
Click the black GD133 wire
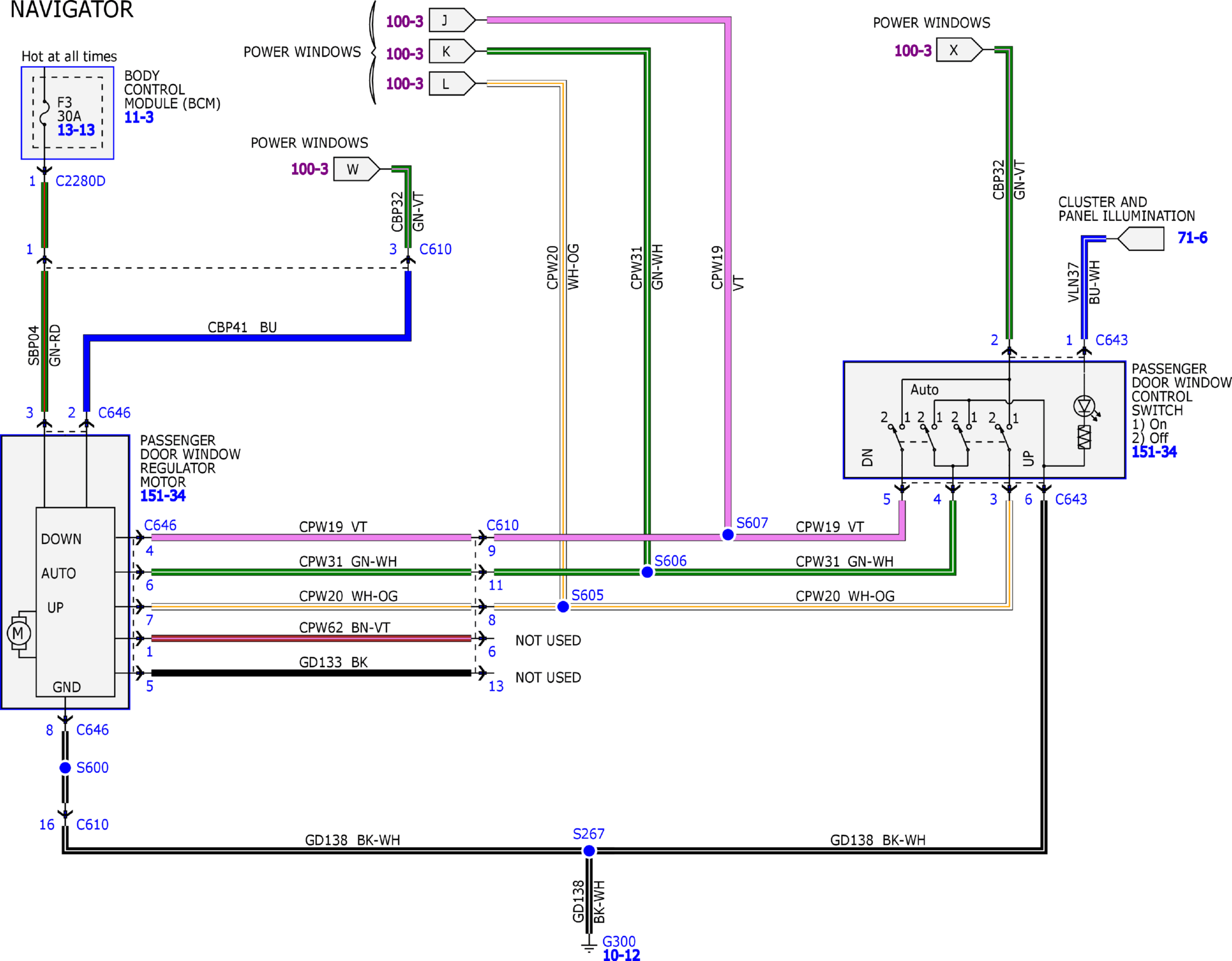pos(311,673)
